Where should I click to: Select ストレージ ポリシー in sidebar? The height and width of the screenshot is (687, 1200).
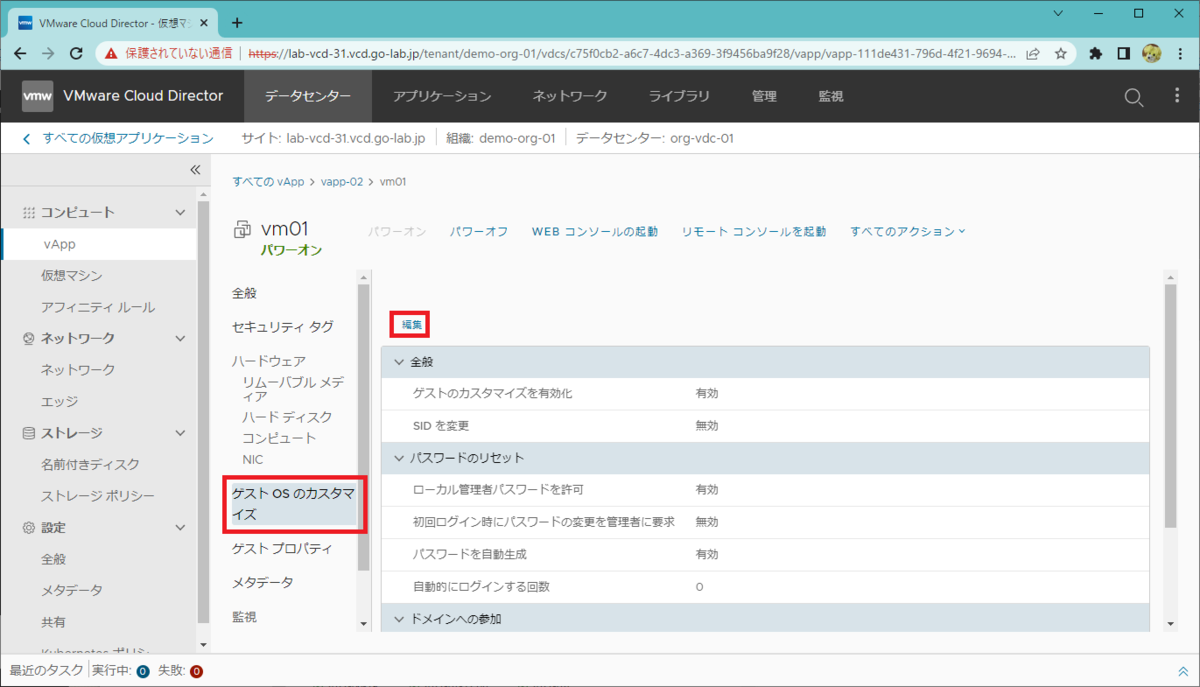[97, 496]
